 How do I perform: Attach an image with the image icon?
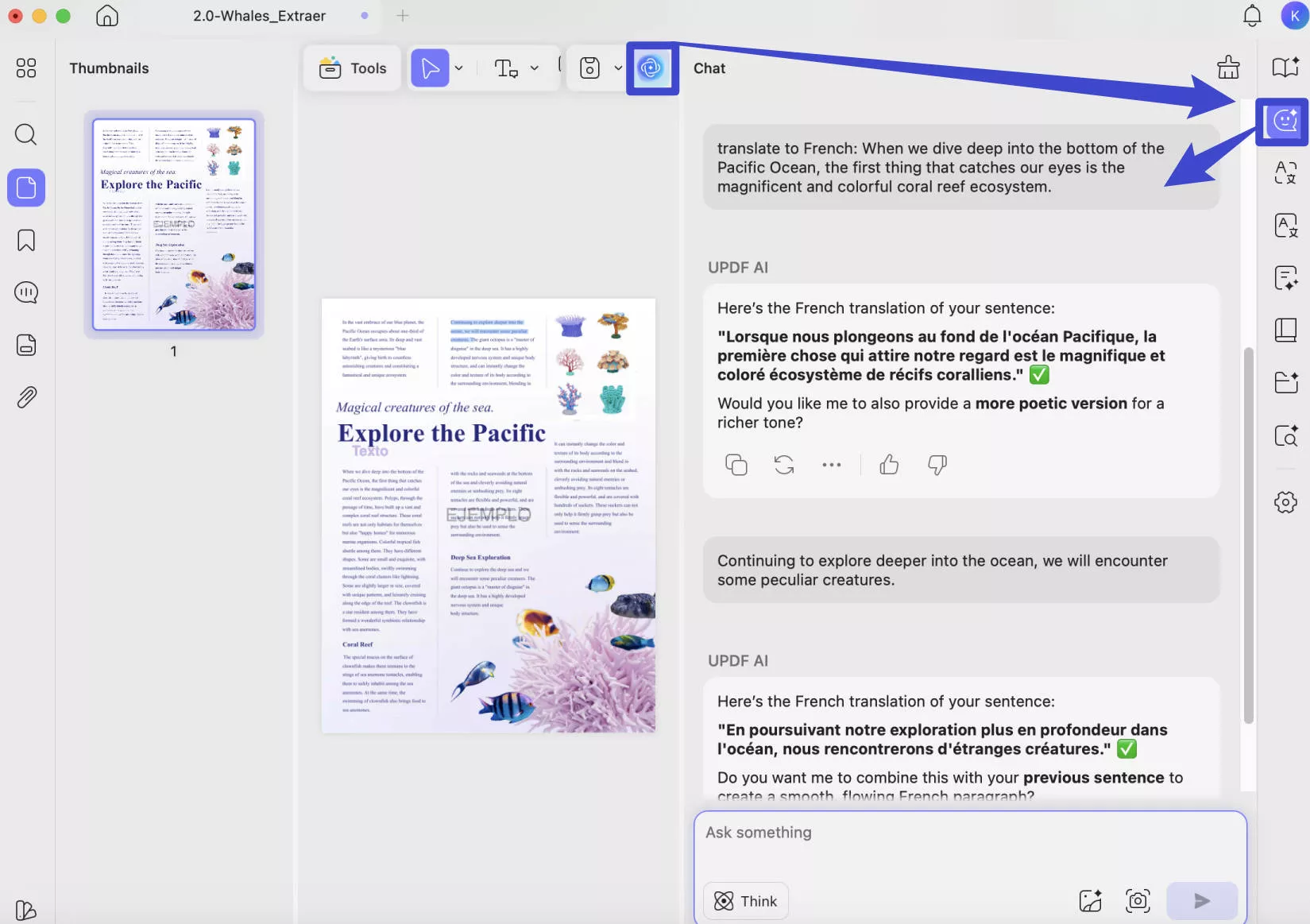[x=1090, y=901]
